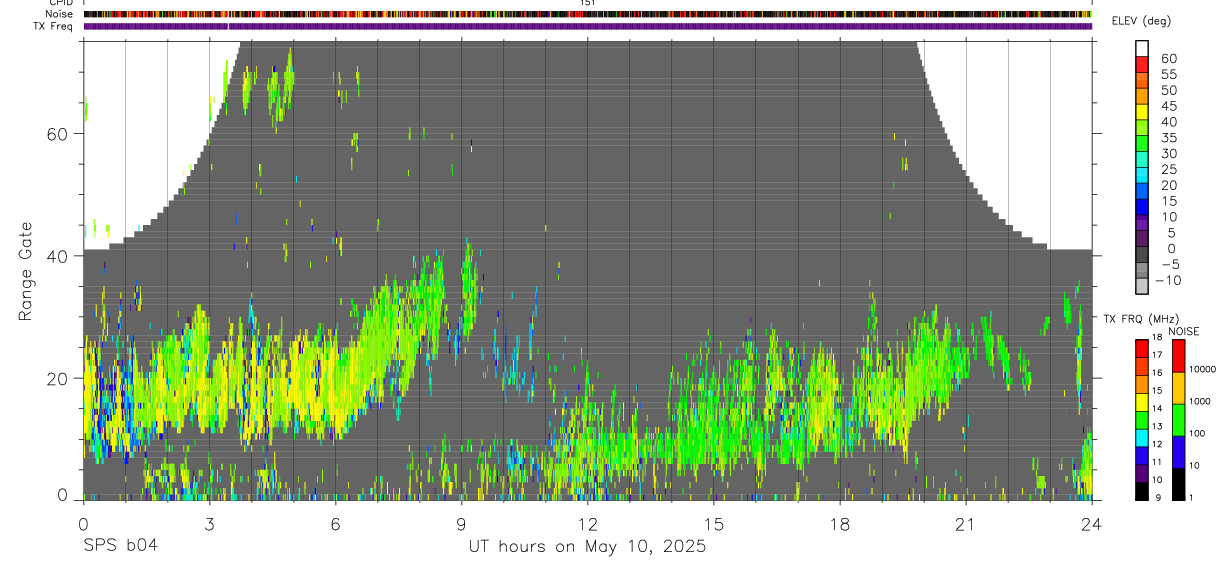Select the black 9 MHz TX frequency swatch

pos(1142,491)
